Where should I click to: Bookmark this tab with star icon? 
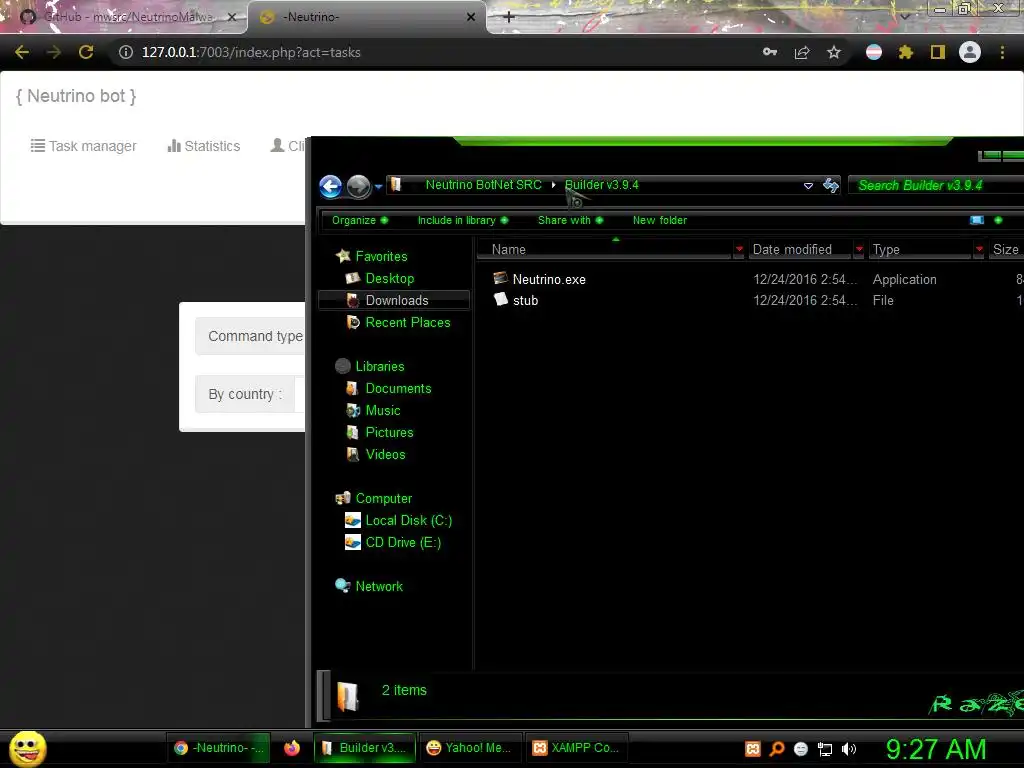point(834,52)
